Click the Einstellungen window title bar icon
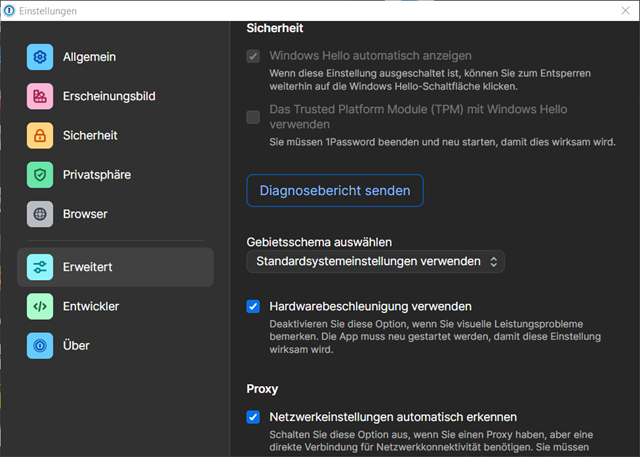The height and width of the screenshot is (457, 640). click(x=10, y=10)
